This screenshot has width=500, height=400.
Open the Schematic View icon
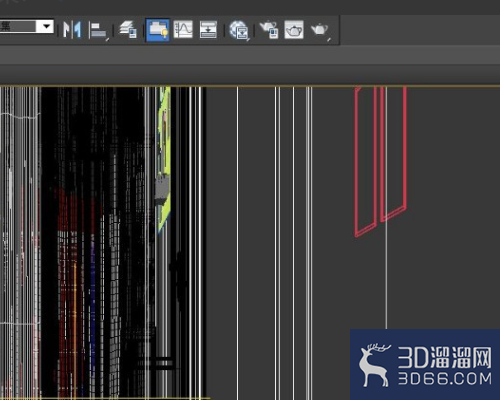pos(208,30)
